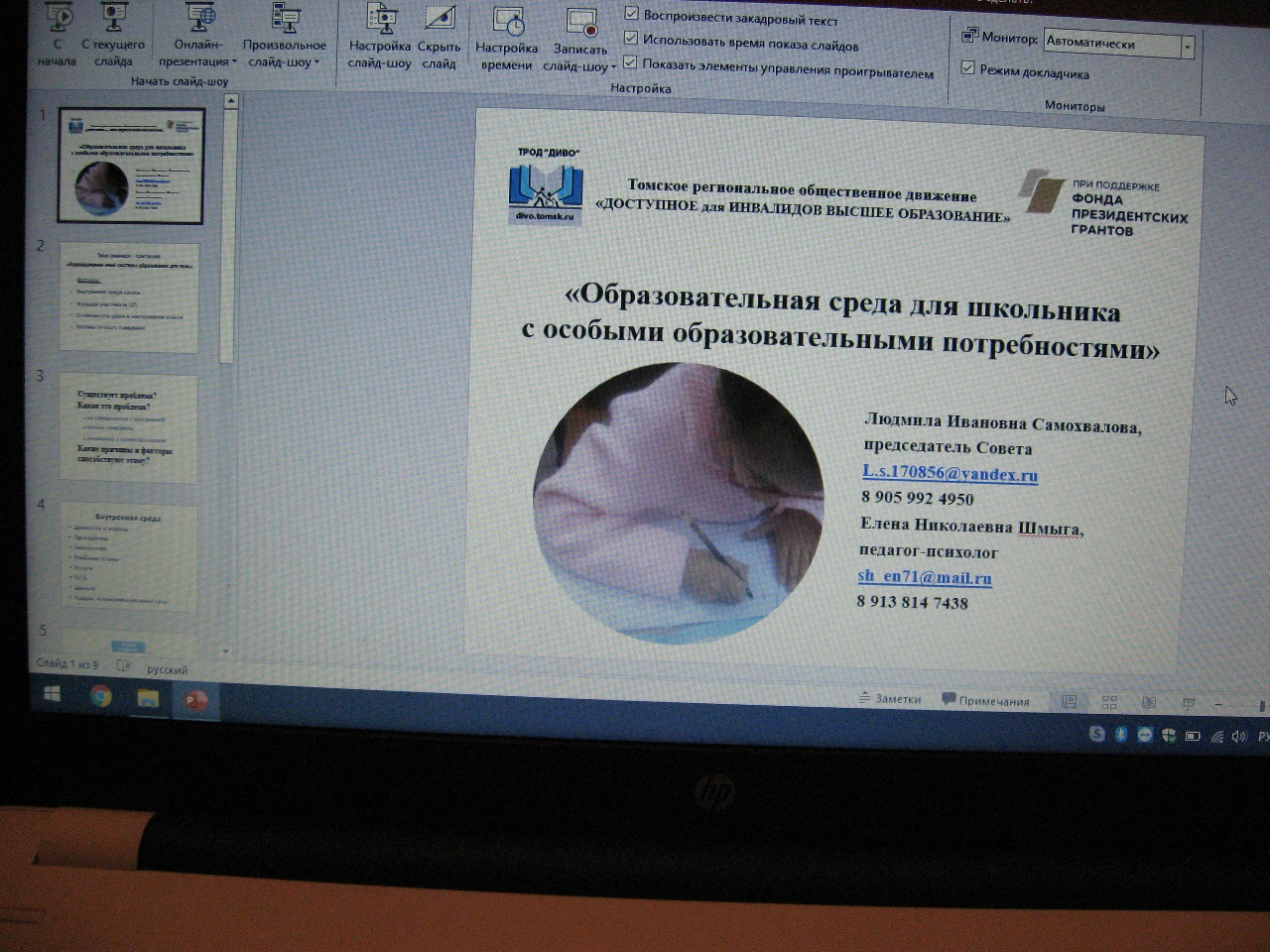Select slide 3 thumbnail in panel

click(x=129, y=427)
